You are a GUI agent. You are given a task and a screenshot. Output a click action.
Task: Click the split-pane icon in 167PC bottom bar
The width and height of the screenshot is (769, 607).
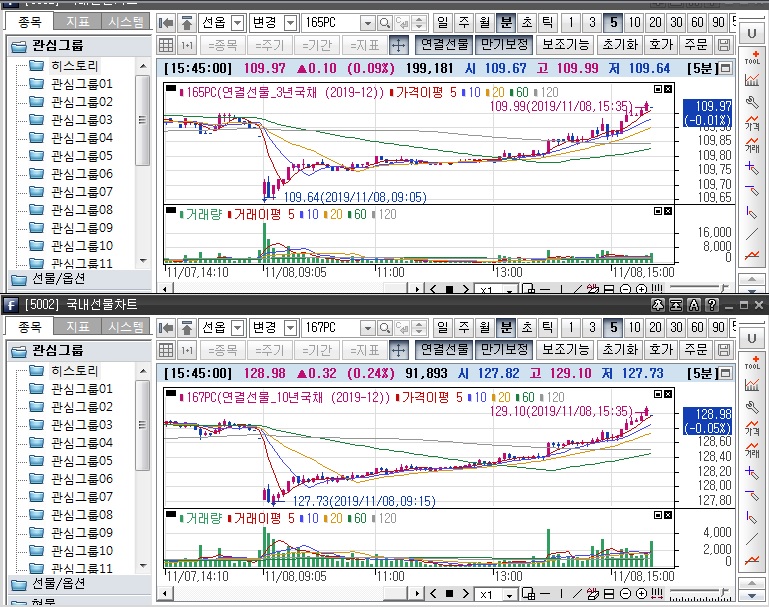[609, 594]
